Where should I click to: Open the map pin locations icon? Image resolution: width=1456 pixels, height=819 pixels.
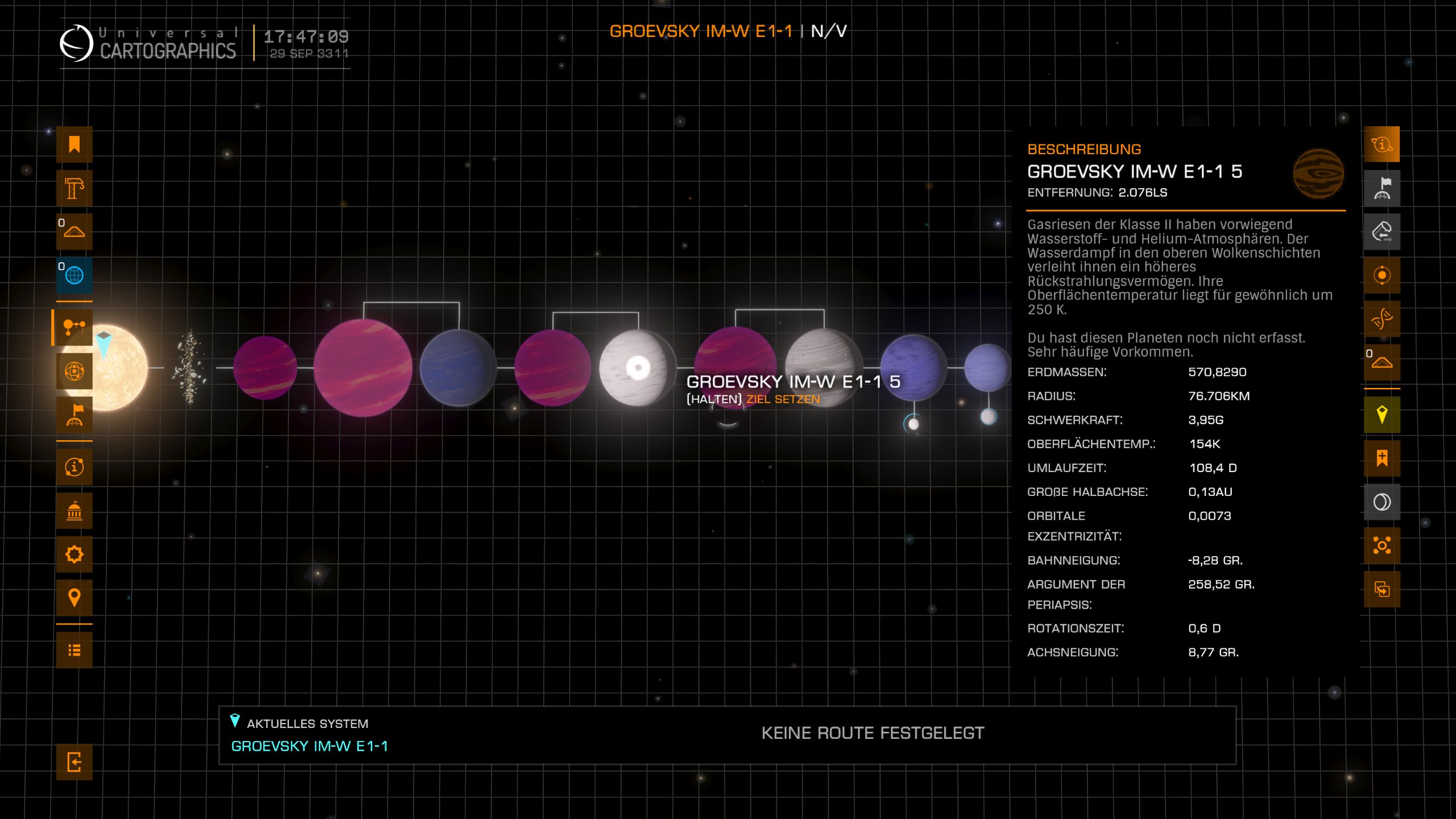click(x=74, y=598)
